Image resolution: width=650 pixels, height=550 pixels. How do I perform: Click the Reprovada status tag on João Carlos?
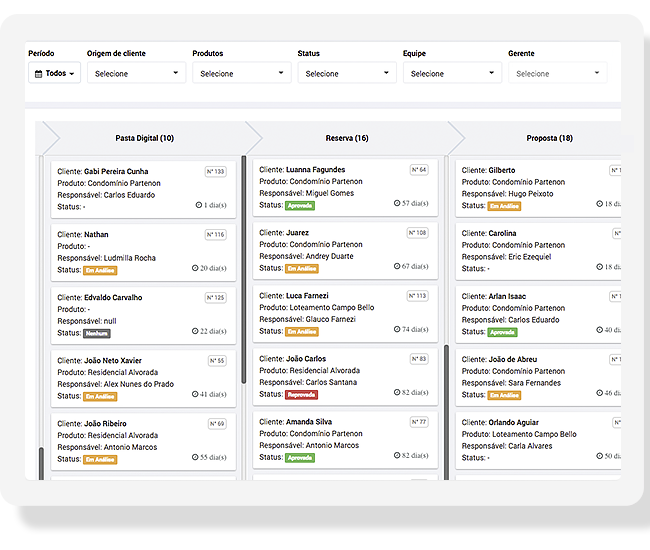302,395
